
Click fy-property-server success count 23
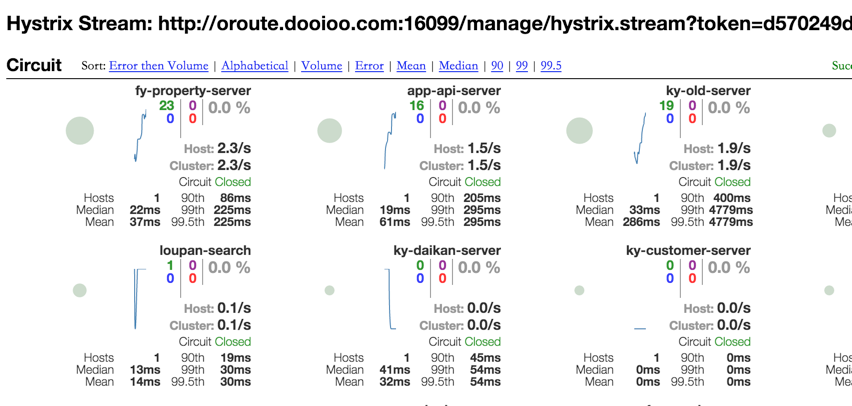tap(166, 105)
